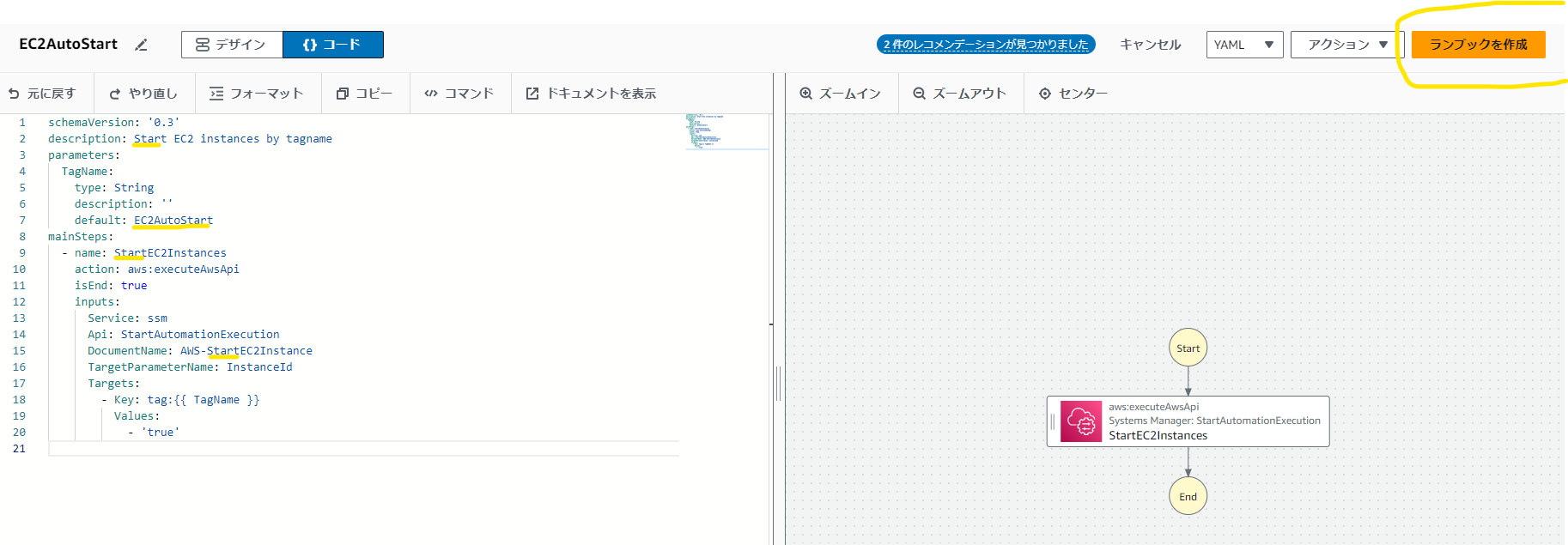
Task: Click the 'parameters:' line
Action: tap(84, 155)
